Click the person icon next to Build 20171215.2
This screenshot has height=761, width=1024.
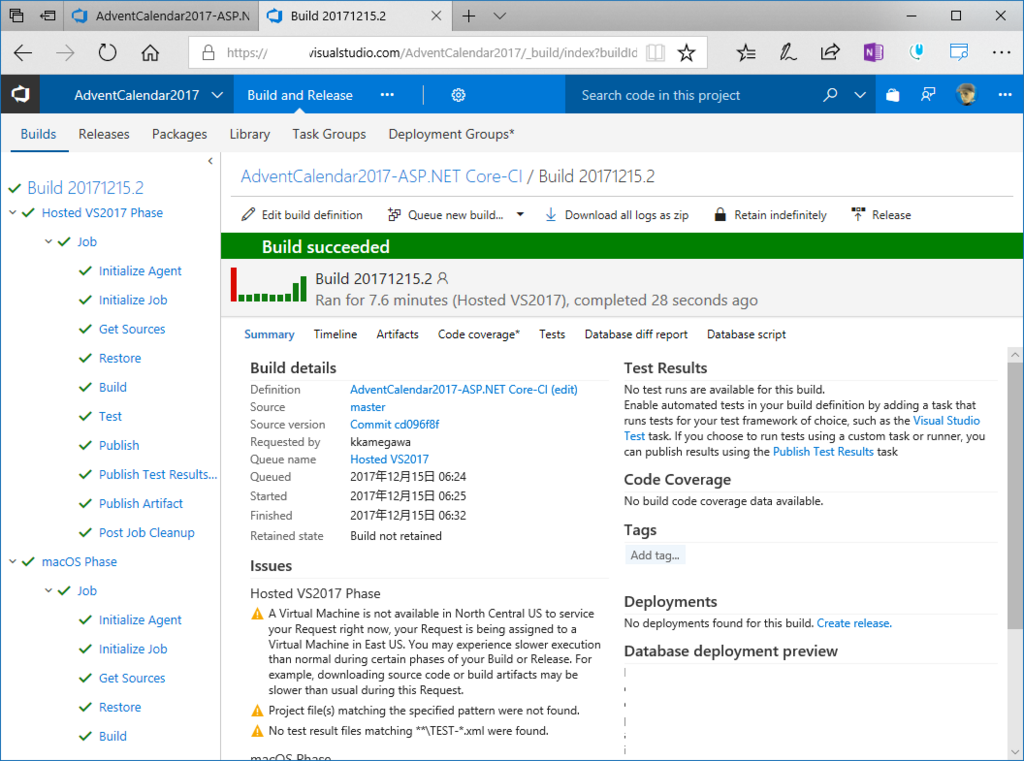(443, 279)
